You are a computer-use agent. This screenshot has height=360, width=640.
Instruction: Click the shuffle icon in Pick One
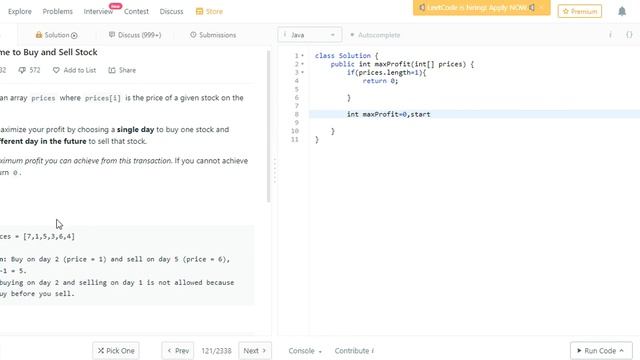(x=101, y=351)
